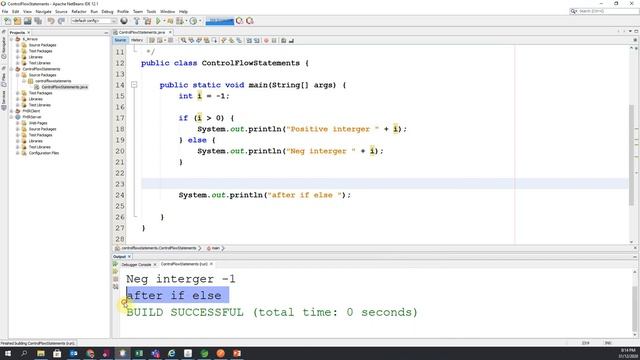Switch to the Debugger Console tab
The width and height of the screenshot is (640, 360).
coord(136,264)
